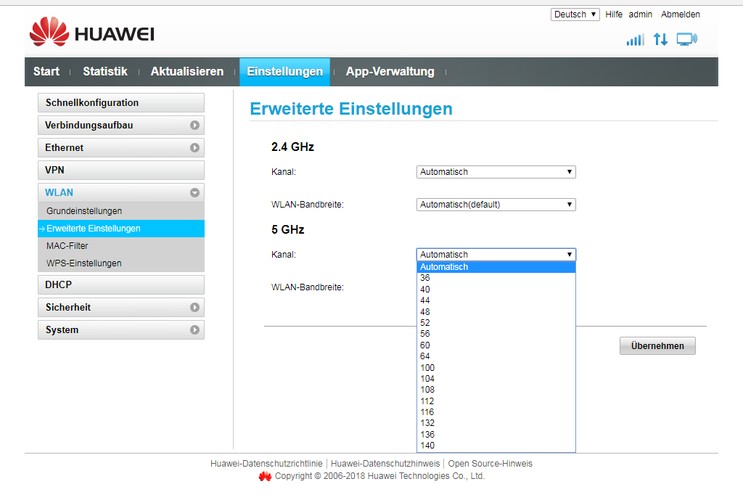Open the Aktualisieren tab
The image size is (743, 500).
187,72
